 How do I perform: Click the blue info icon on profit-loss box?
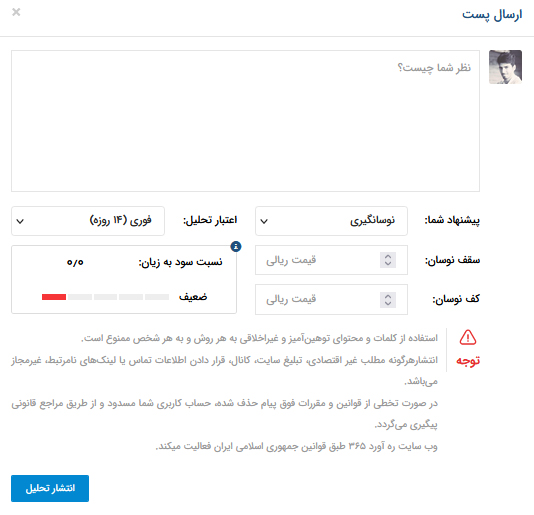click(236, 246)
